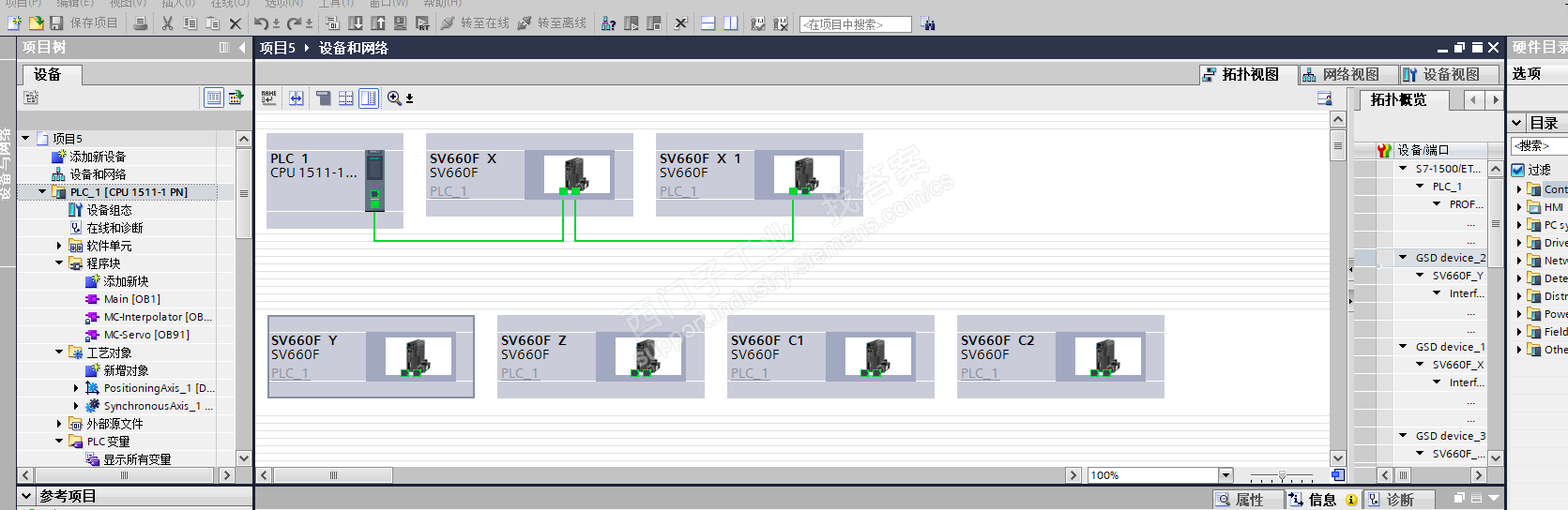1568x510 pixels.
Task: Click the Delete X toolbar icon
Action: tap(235, 23)
